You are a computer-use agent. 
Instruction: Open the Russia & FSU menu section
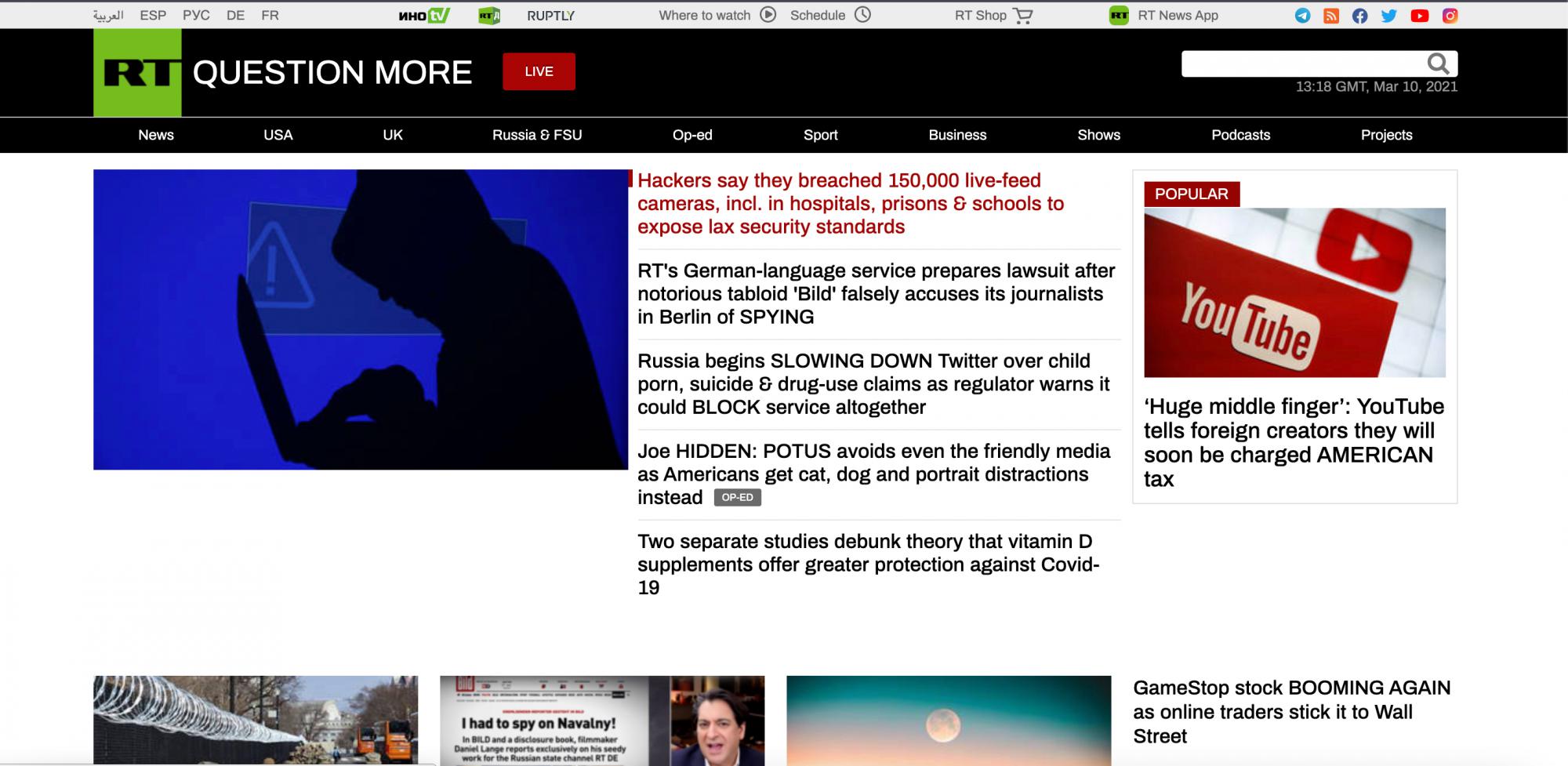[537, 135]
